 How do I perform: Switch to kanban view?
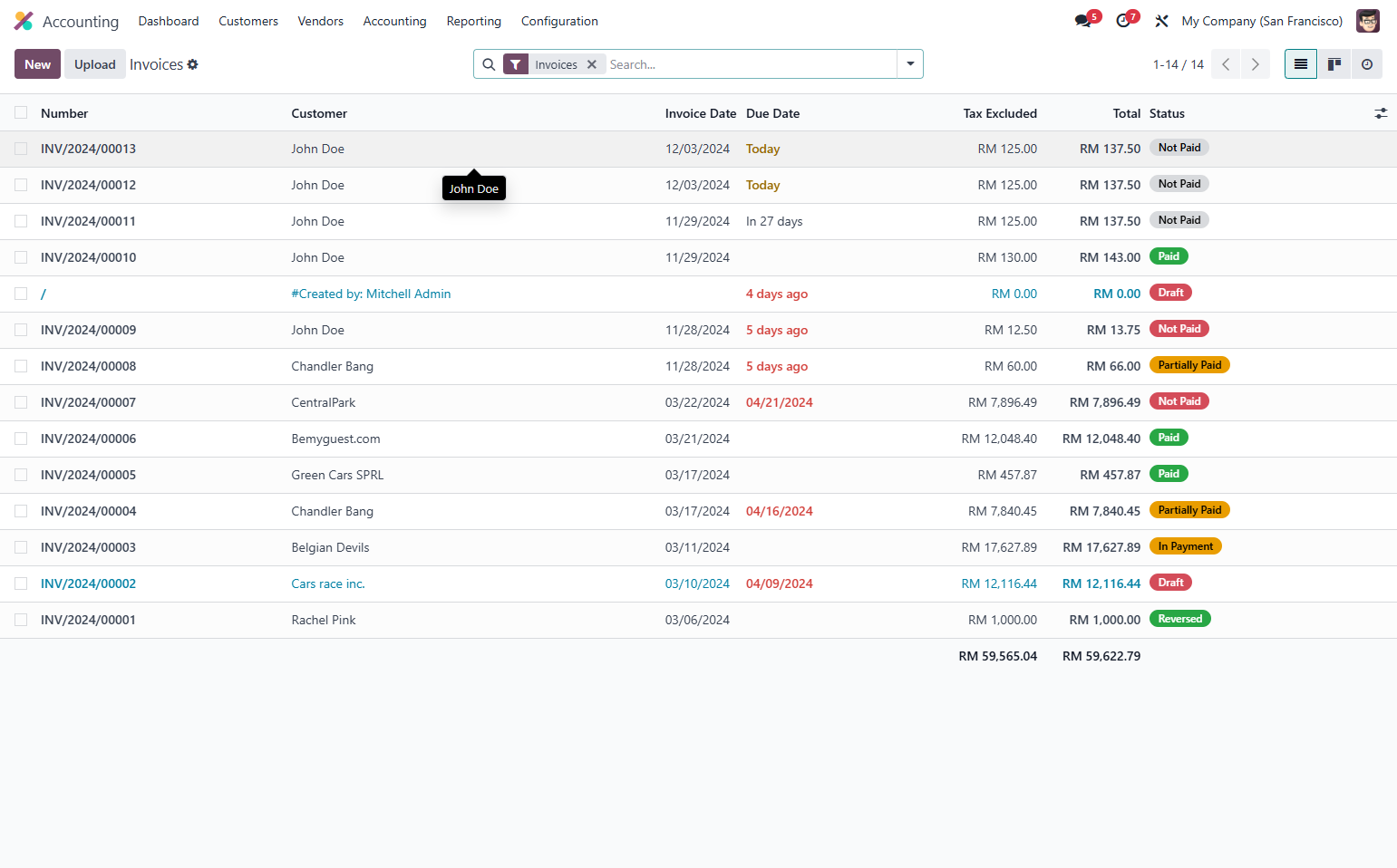(1334, 64)
